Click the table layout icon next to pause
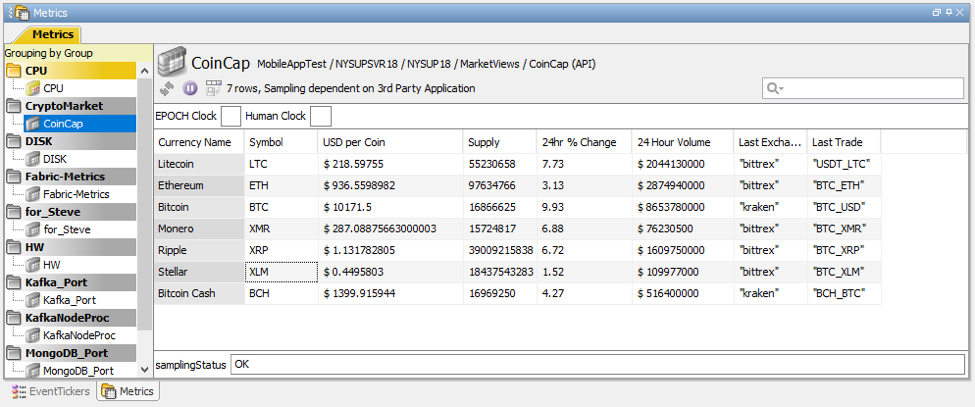The image size is (975, 407). coord(213,89)
